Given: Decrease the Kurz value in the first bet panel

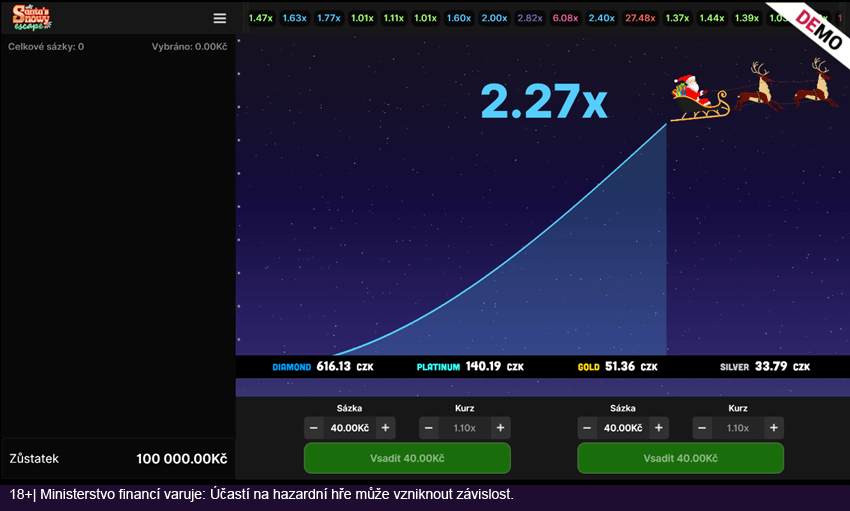Looking at the screenshot, I should [x=429, y=428].
